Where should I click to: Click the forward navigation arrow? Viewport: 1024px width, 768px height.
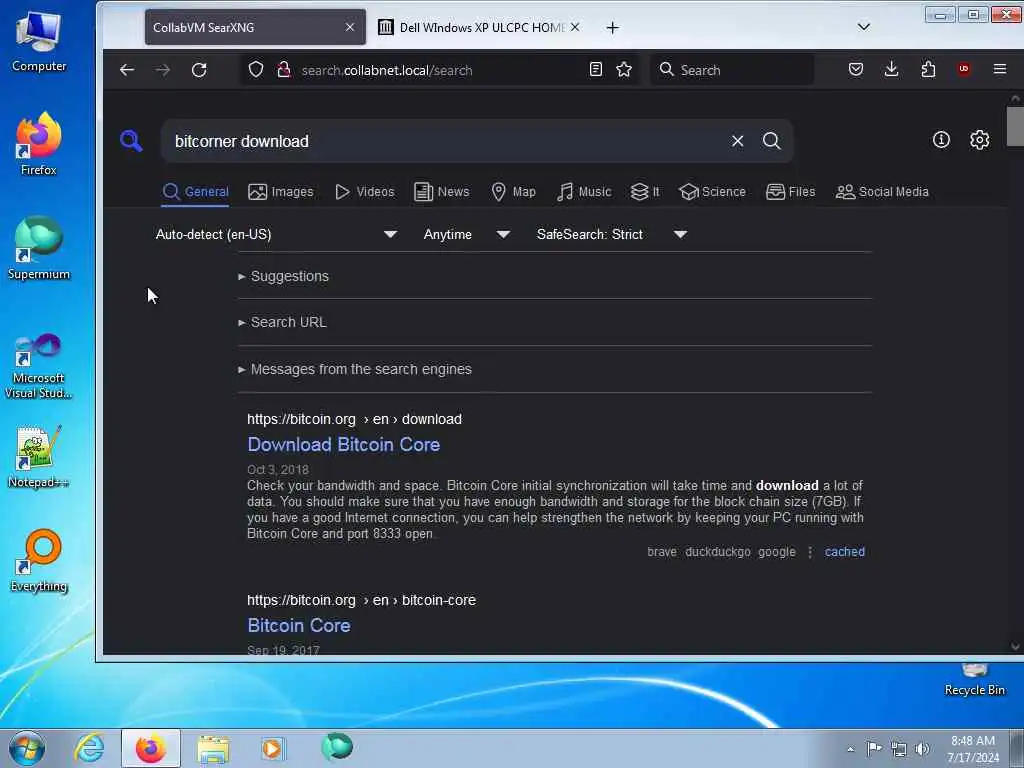(x=163, y=70)
